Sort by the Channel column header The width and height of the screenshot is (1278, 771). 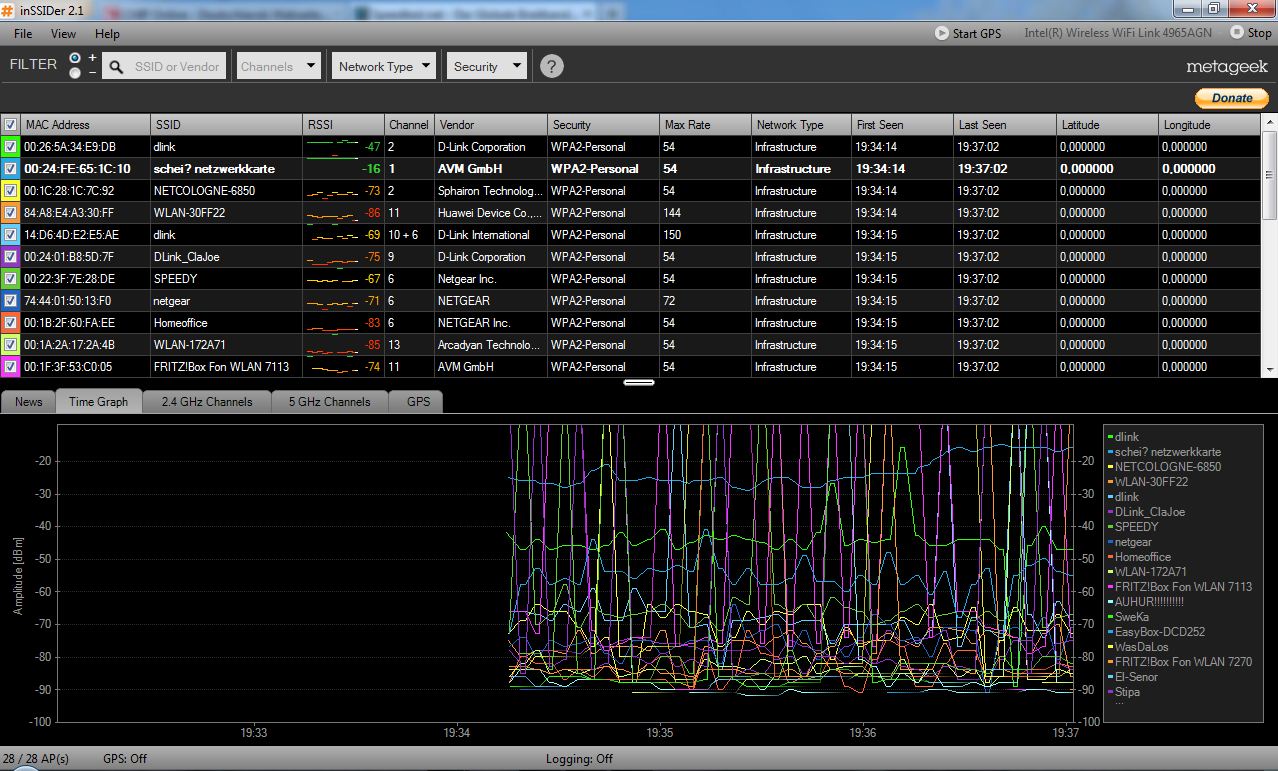pyautogui.click(x=409, y=125)
